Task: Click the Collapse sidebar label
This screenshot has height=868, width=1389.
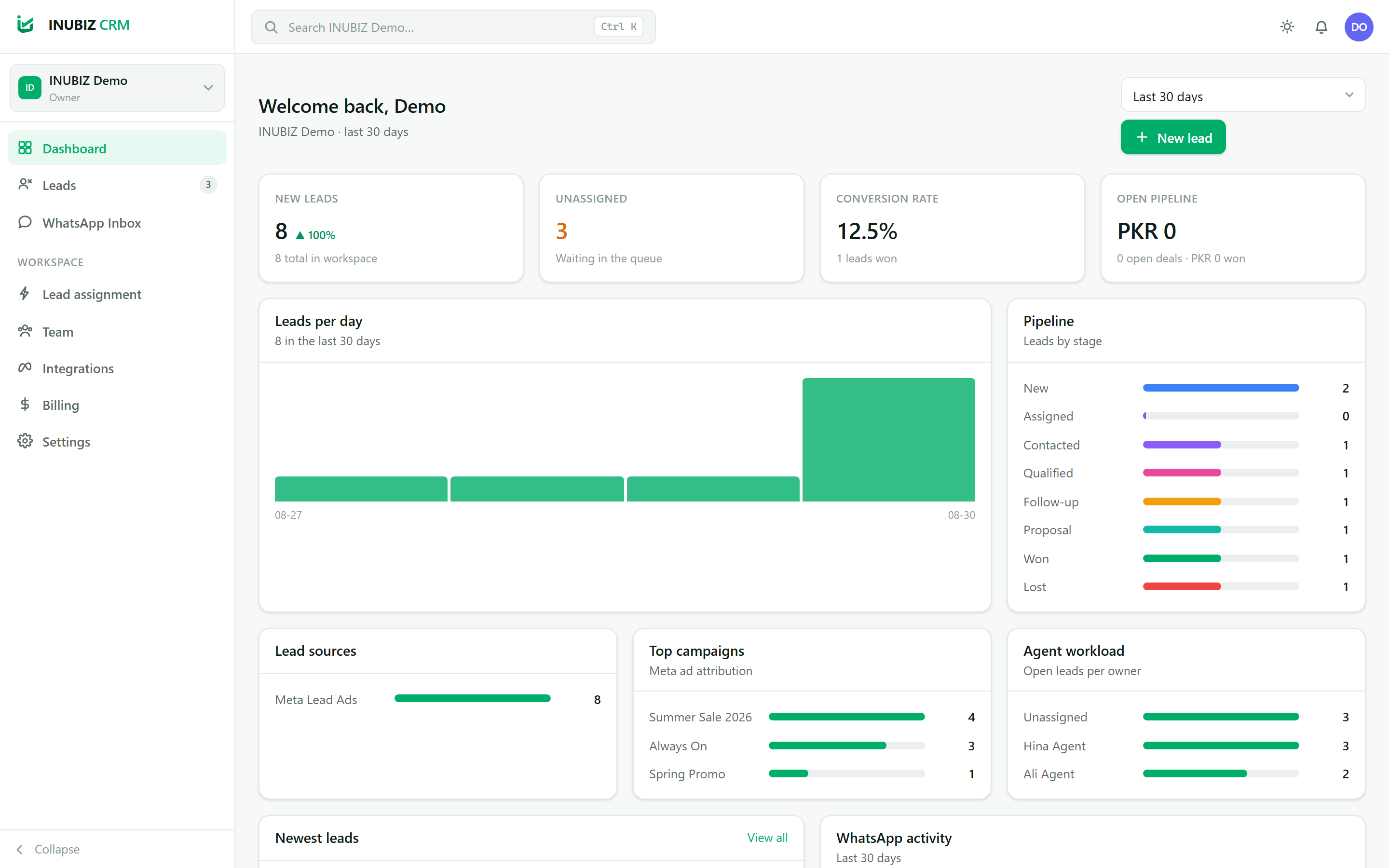Action: (x=57, y=849)
